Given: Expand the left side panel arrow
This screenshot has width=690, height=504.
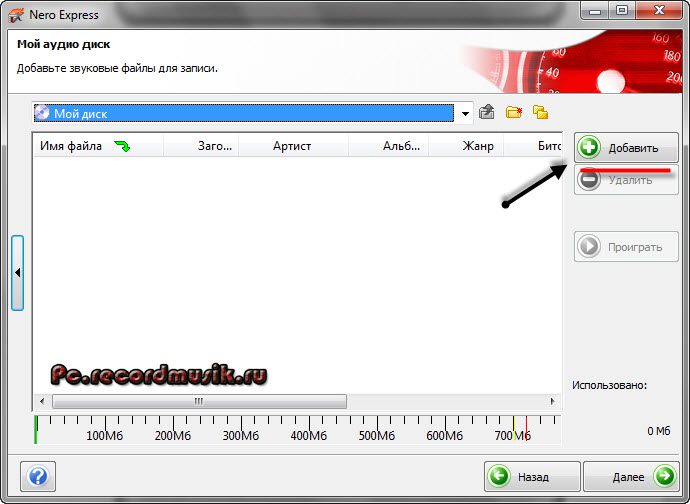Looking at the screenshot, I should click(18, 273).
